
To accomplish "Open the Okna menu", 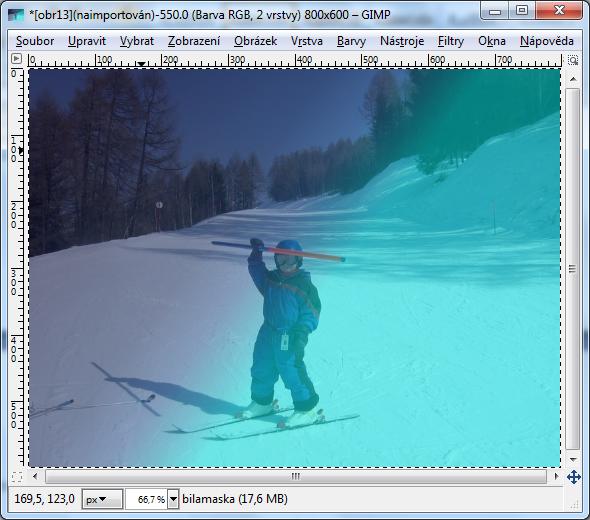I will (x=492, y=41).
